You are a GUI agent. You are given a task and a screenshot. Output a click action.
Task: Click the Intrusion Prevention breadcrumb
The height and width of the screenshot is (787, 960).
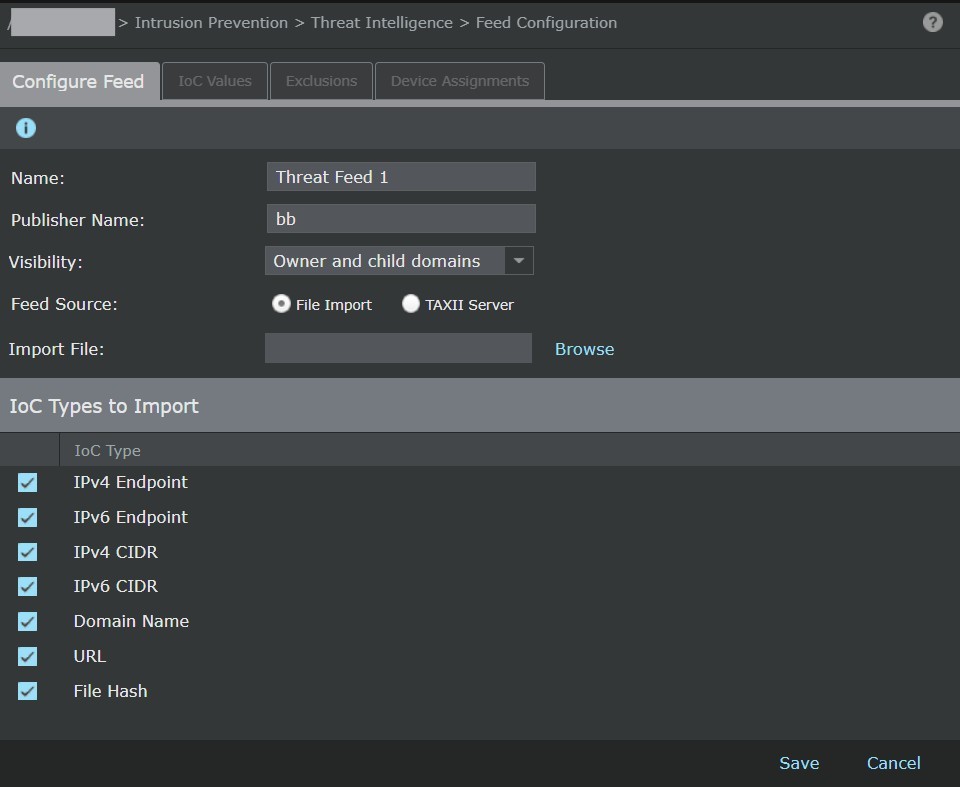[x=211, y=23]
